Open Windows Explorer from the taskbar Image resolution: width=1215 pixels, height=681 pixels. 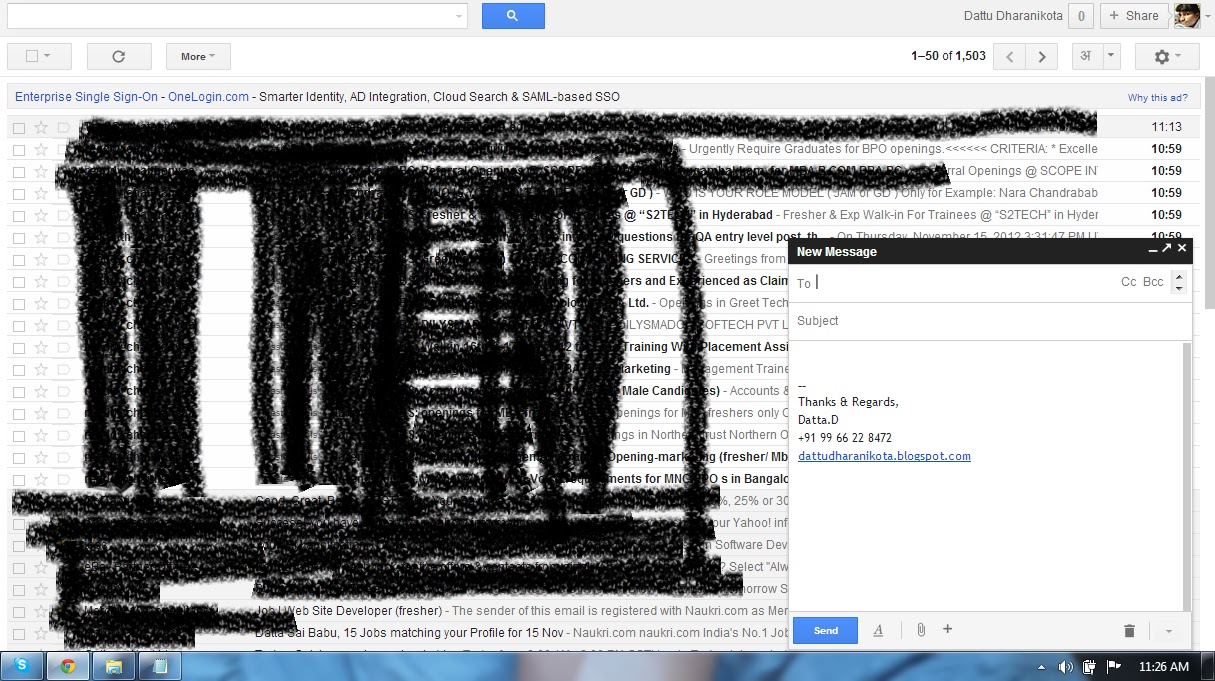coord(114,666)
